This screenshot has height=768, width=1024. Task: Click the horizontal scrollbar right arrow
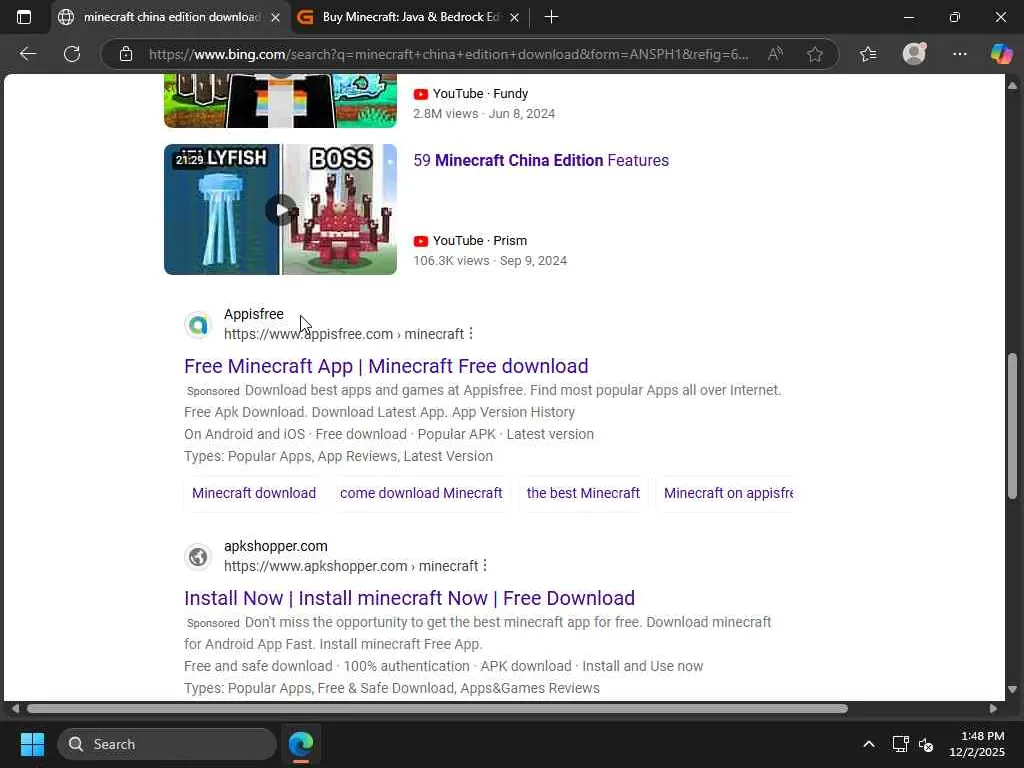pos(993,709)
